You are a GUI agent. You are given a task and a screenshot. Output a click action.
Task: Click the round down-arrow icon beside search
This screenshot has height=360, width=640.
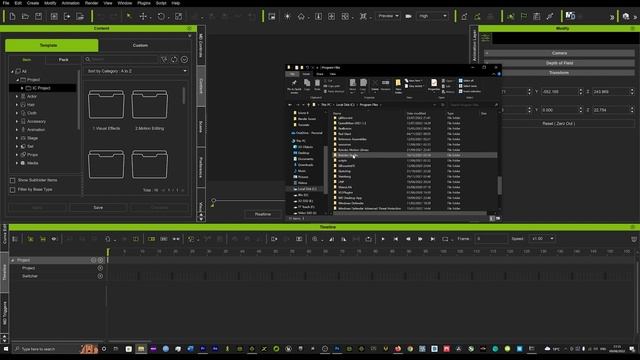pos(184,60)
